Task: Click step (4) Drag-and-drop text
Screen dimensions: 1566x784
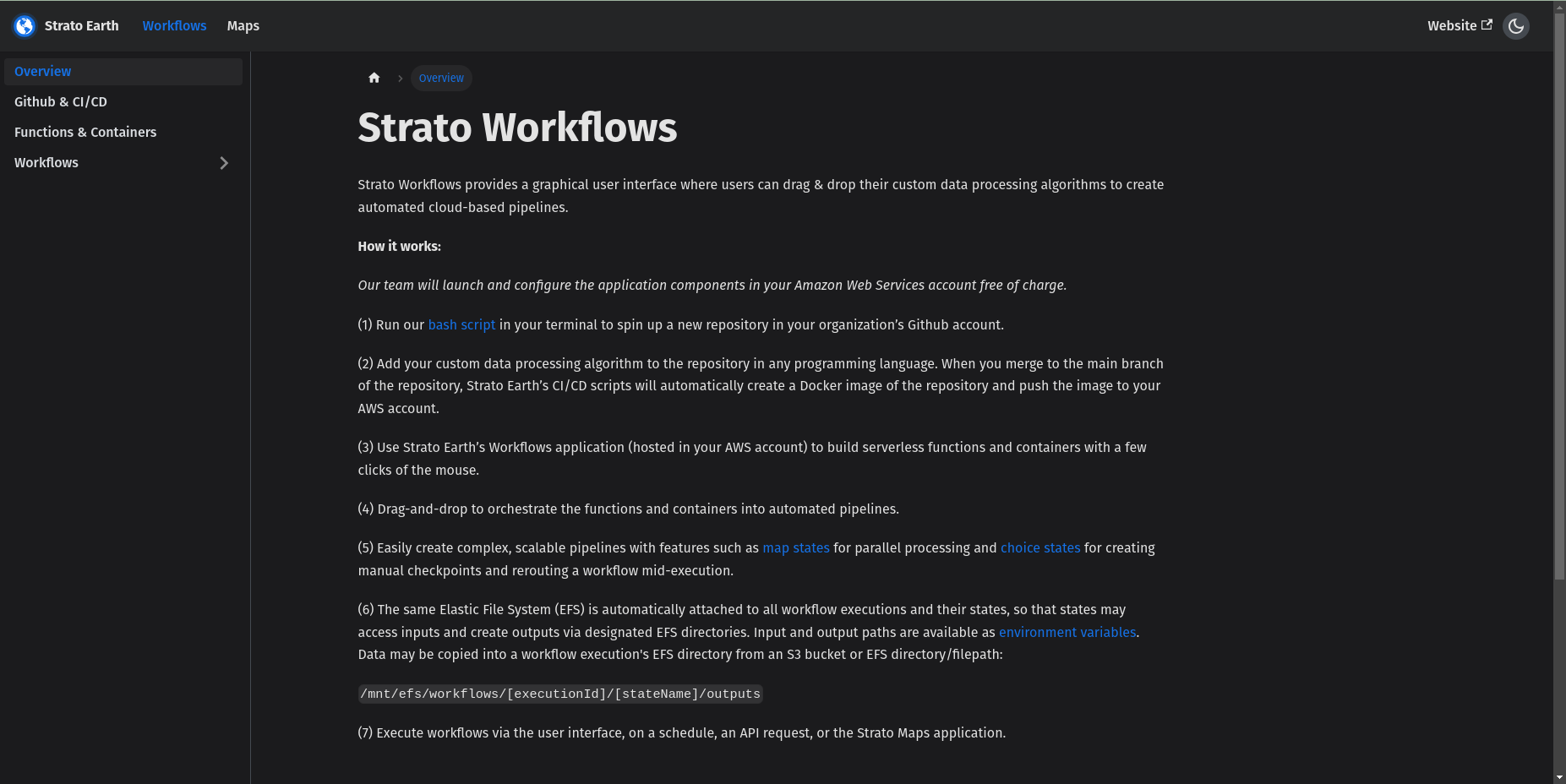Action: pos(629,509)
